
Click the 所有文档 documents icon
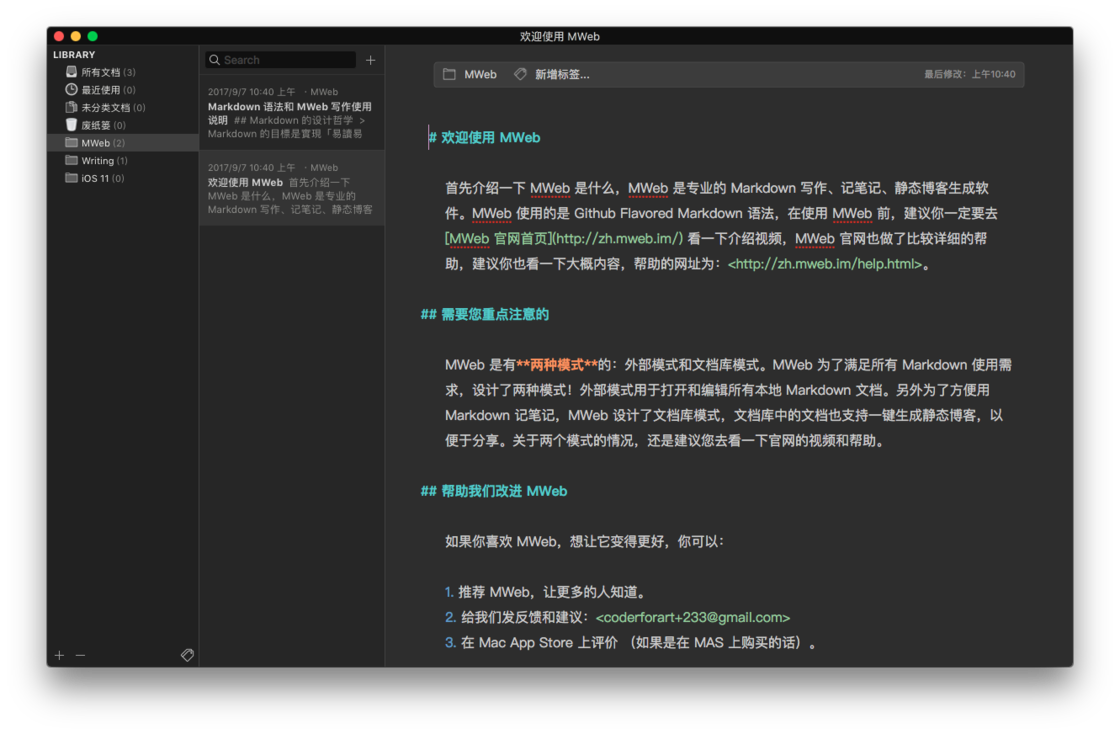coord(71,71)
